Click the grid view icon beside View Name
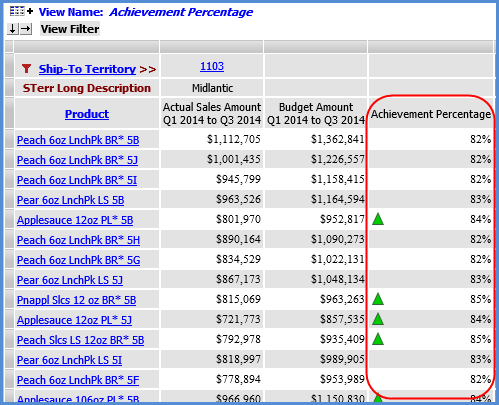Image resolution: width=499 pixels, height=405 pixels. coord(17,11)
